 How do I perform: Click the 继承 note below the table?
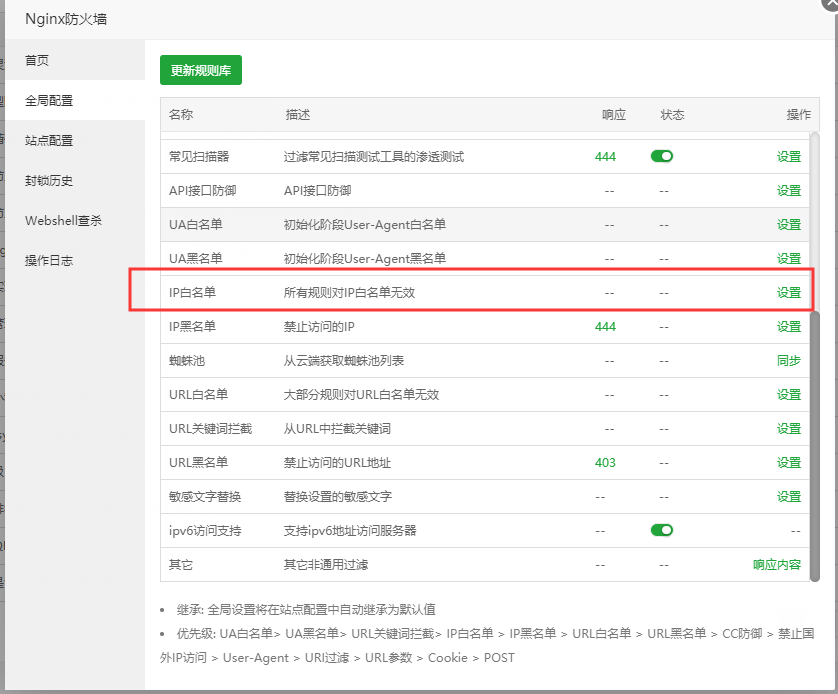tap(306, 609)
